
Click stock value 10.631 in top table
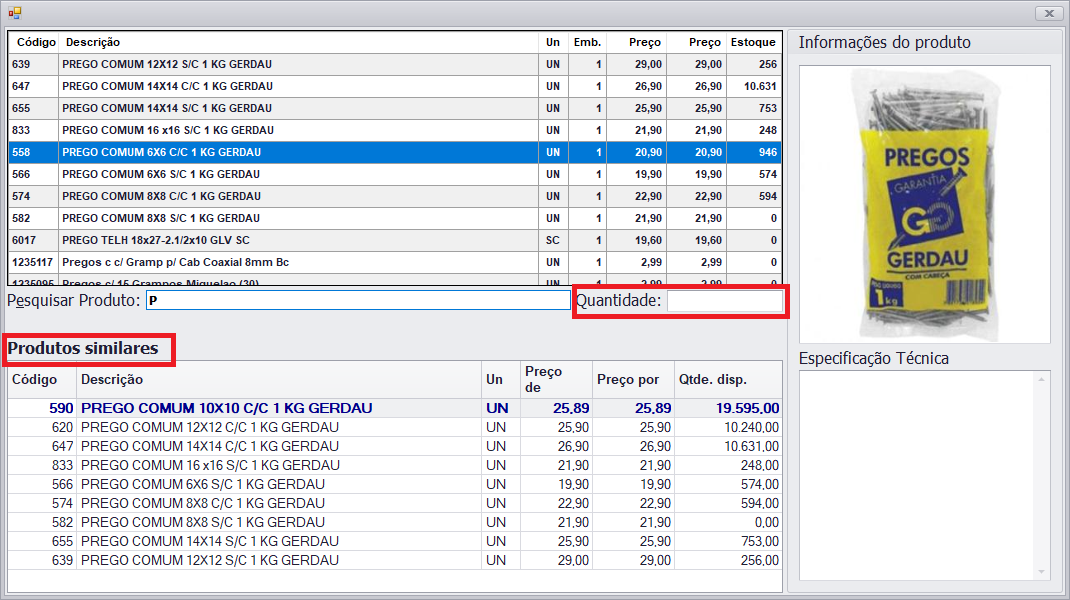point(760,86)
